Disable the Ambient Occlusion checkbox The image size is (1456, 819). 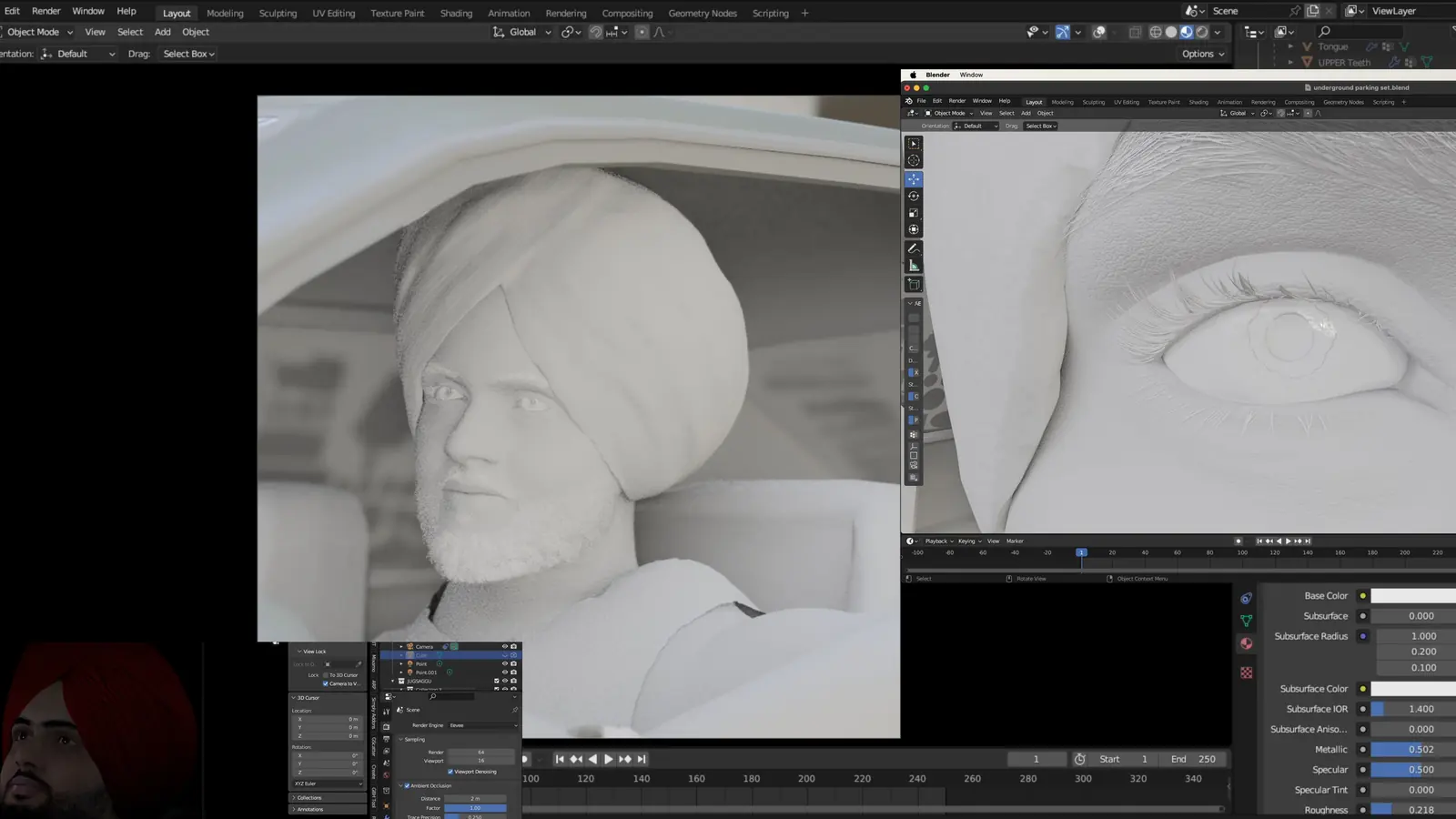tap(407, 785)
